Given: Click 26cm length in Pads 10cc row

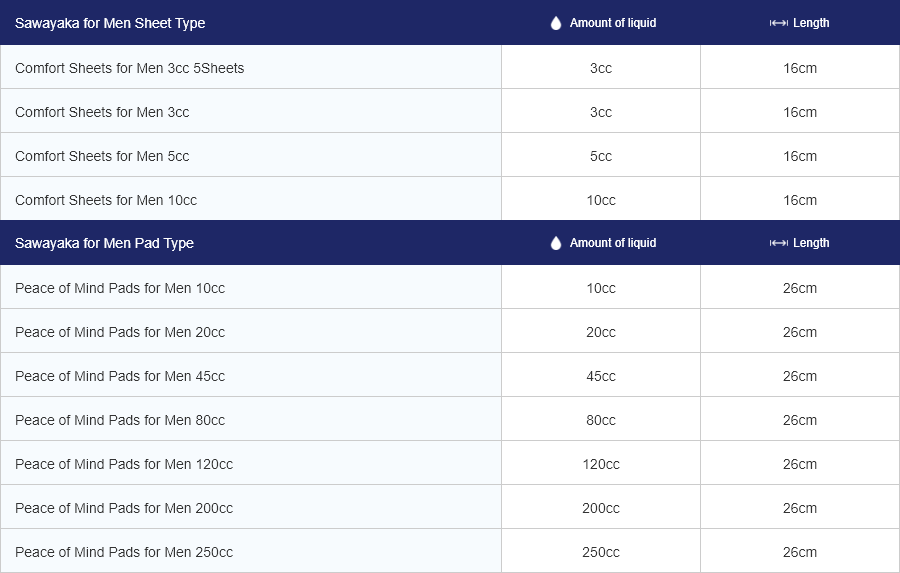Looking at the screenshot, I should point(800,288).
